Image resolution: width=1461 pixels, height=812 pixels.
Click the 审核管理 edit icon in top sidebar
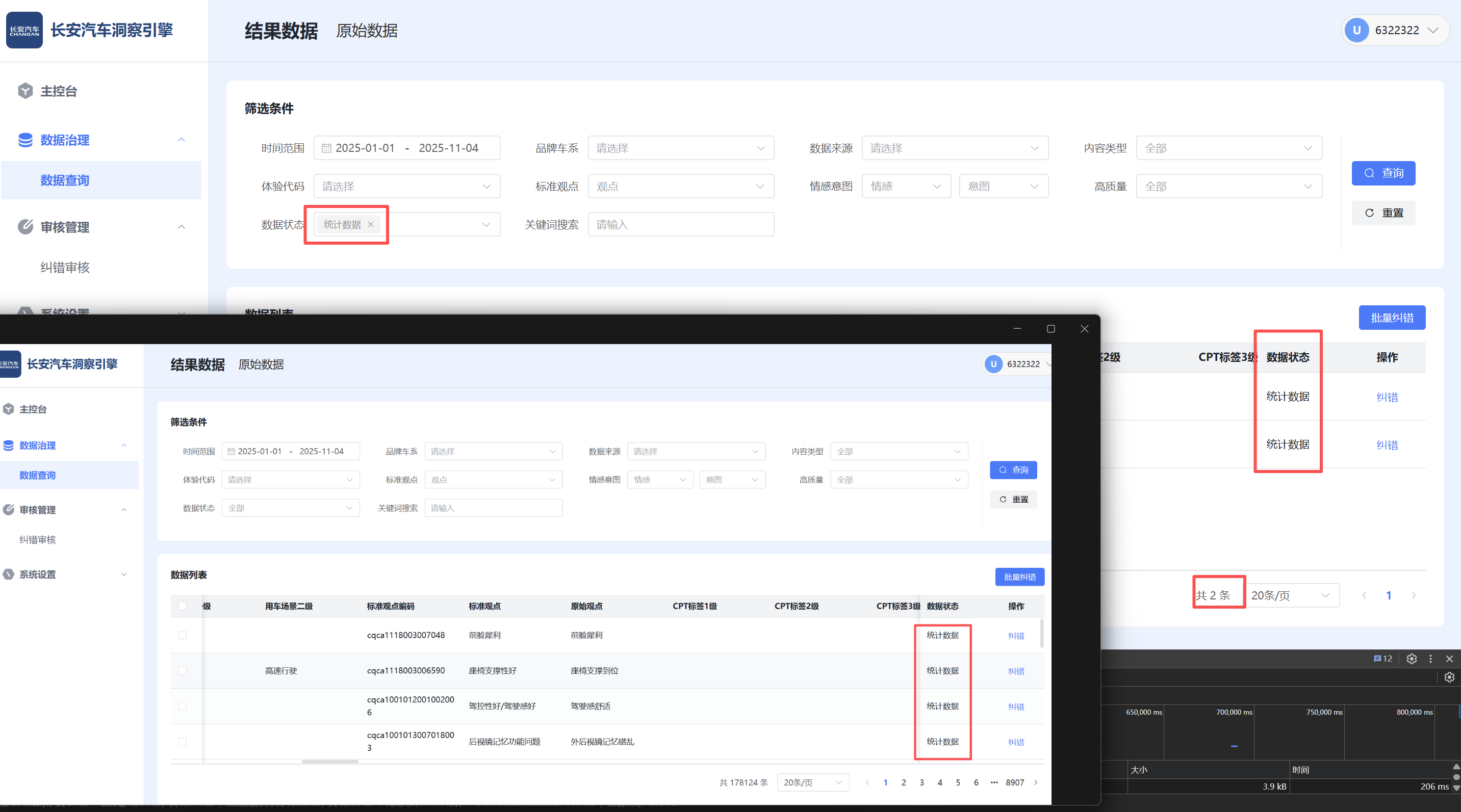(x=25, y=227)
